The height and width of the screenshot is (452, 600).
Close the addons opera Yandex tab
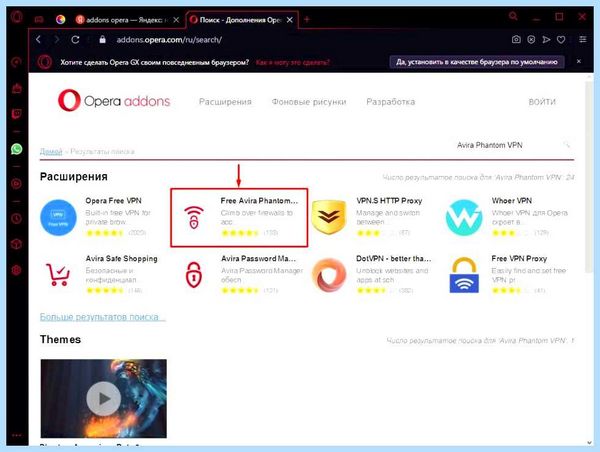(176, 20)
